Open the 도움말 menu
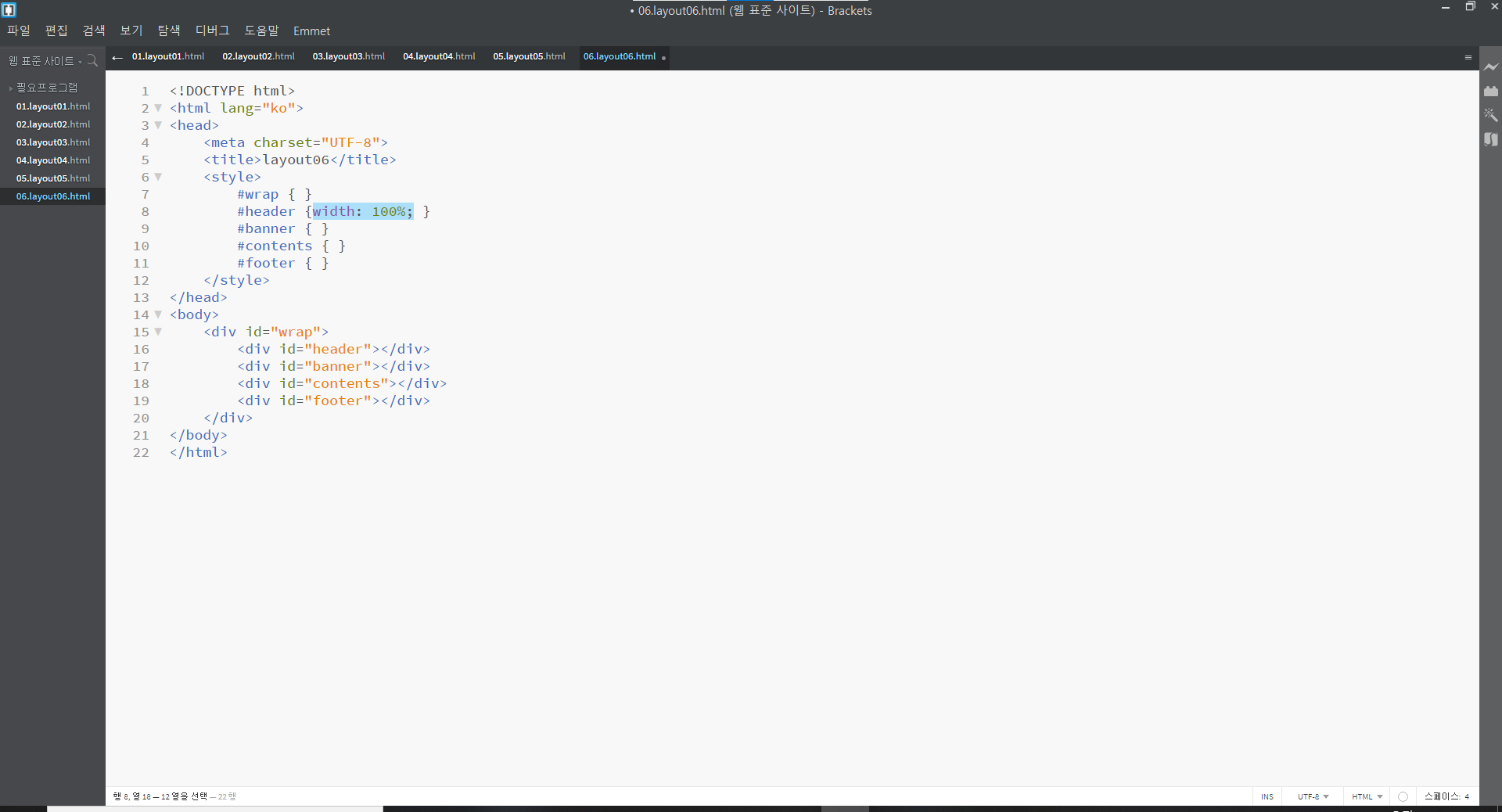 pos(261,31)
